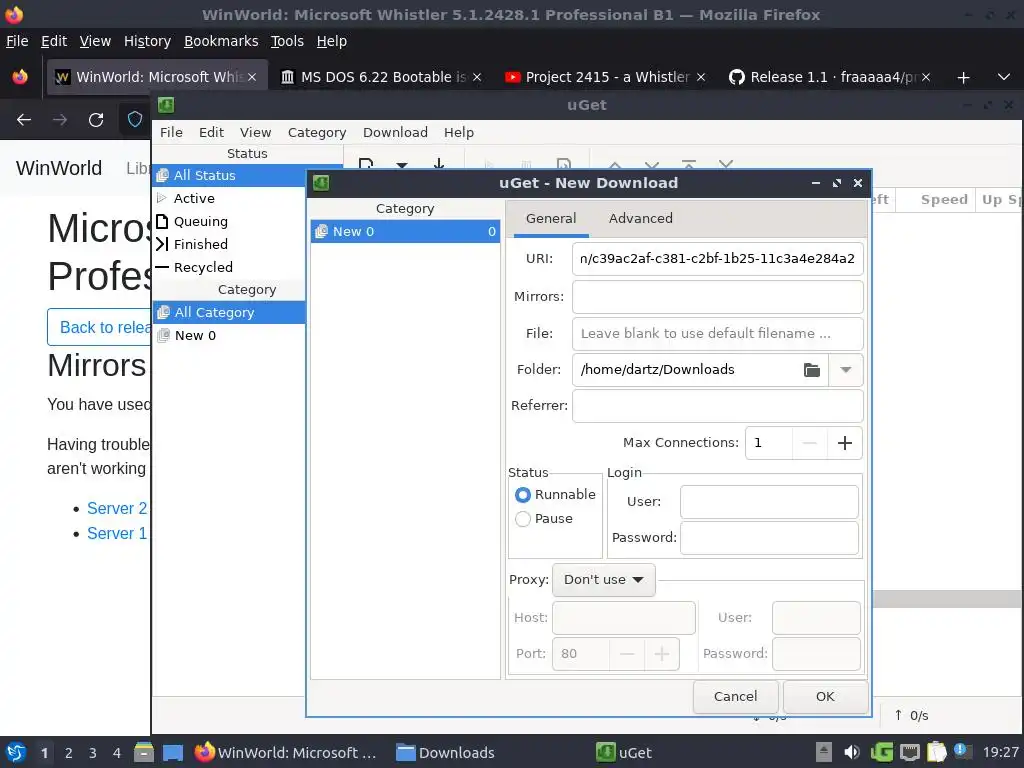Open folder browser icon in Folder field
1024x768 pixels.
click(x=812, y=370)
